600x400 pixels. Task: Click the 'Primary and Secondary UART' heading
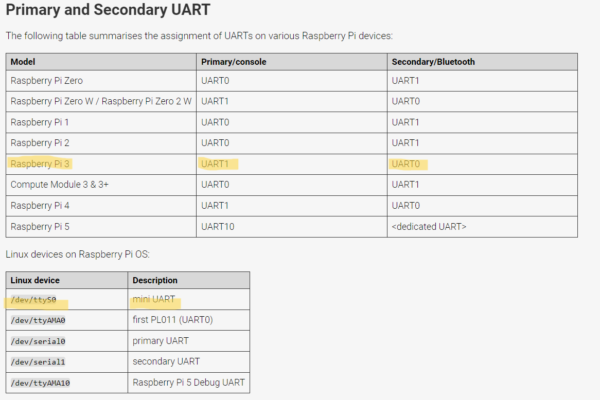coord(108,10)
